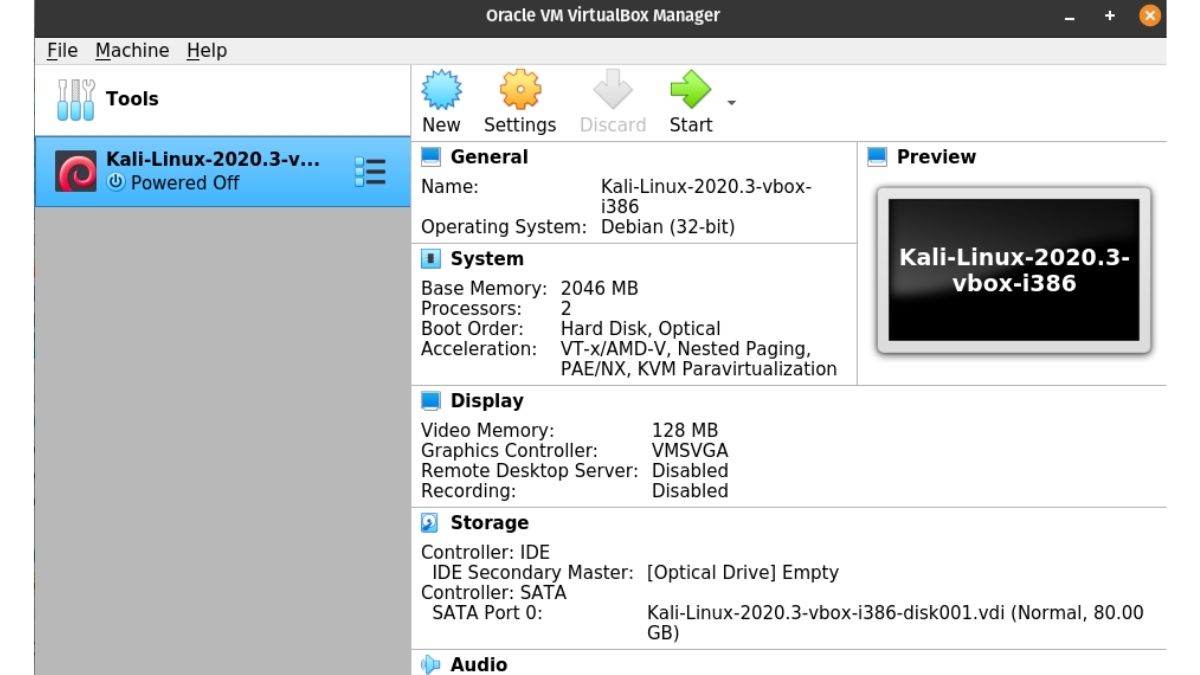Screen dimensions: 1200x675
Task: Click the Display section icon
Action: pyautogui.click(x=430, y=400)
